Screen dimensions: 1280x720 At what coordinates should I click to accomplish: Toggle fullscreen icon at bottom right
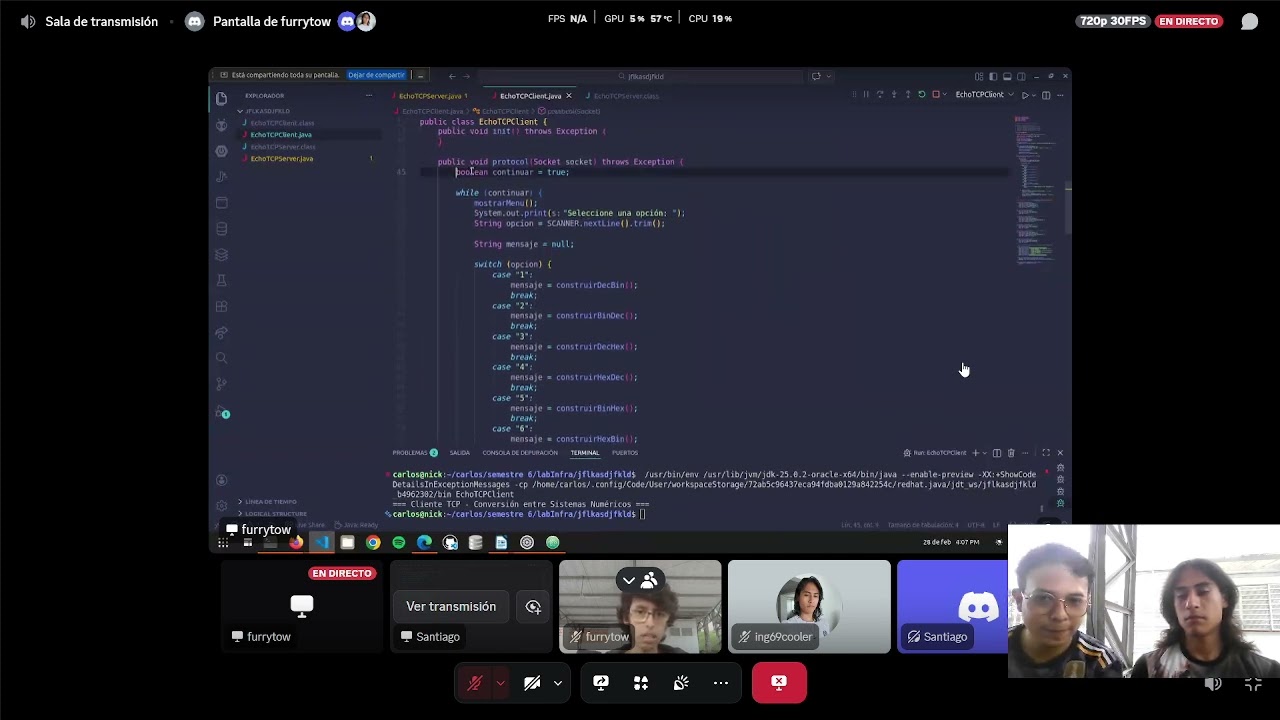click(x=1253, y=684)
